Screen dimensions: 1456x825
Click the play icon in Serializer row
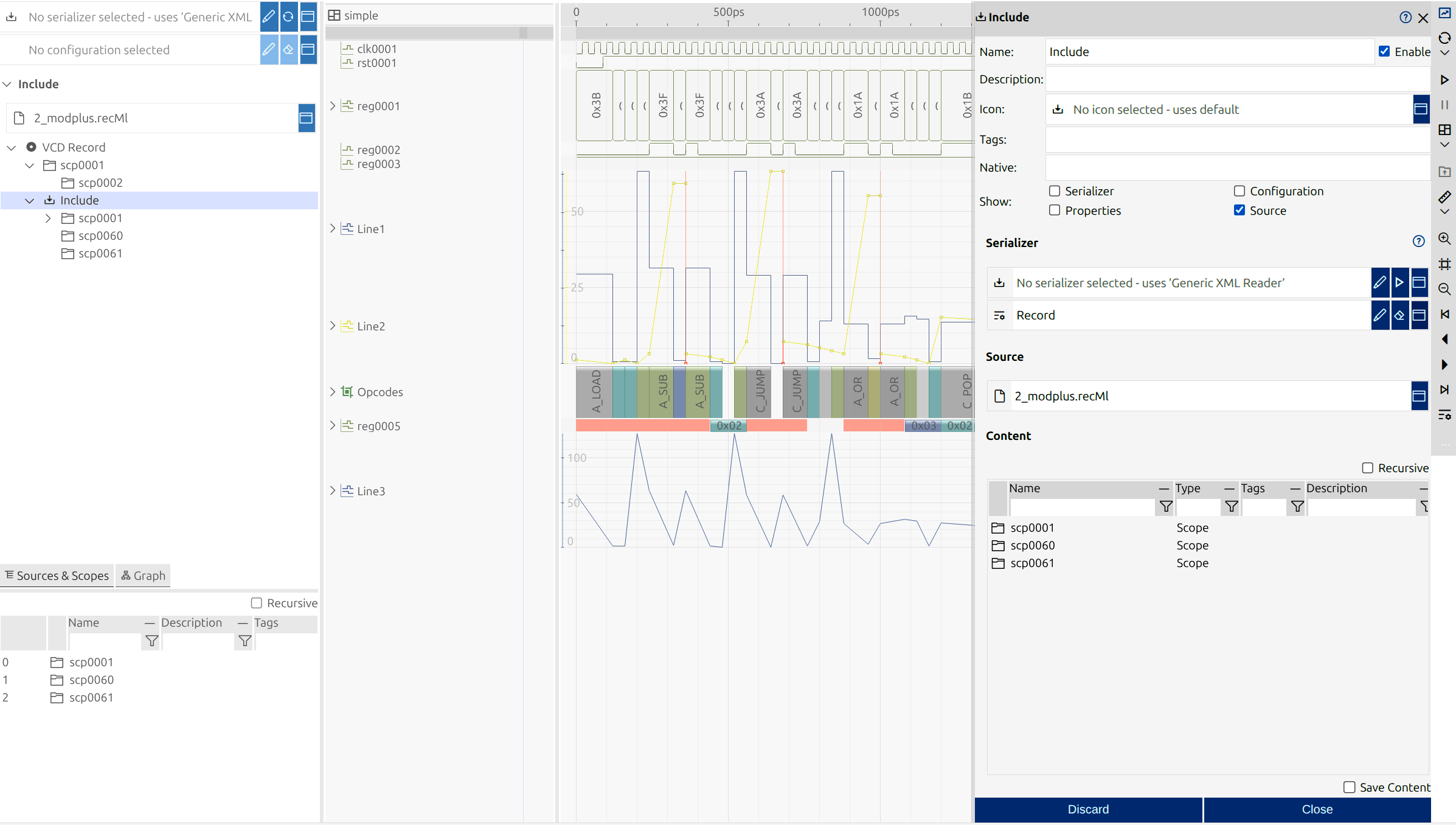point(1399,282)
